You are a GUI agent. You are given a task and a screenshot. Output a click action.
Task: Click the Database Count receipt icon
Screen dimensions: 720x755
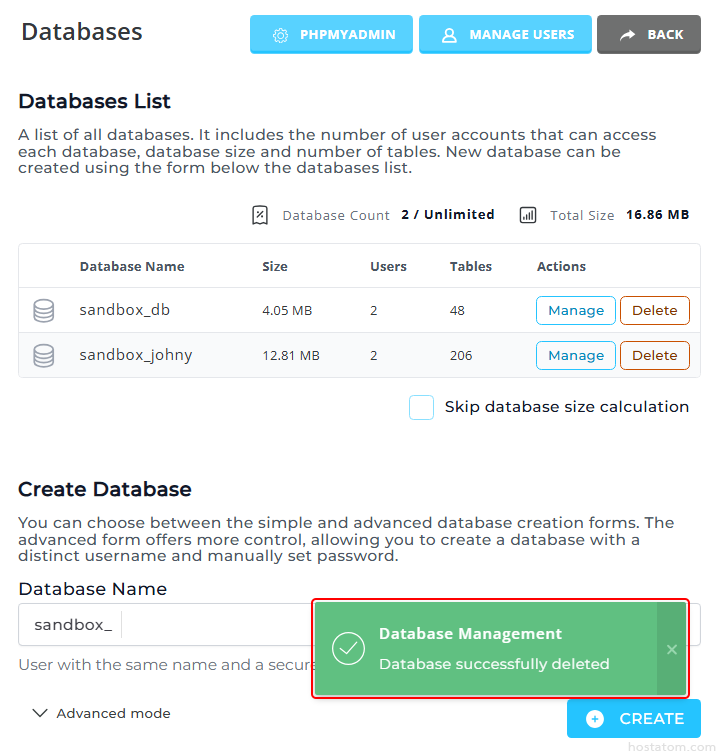260,215
